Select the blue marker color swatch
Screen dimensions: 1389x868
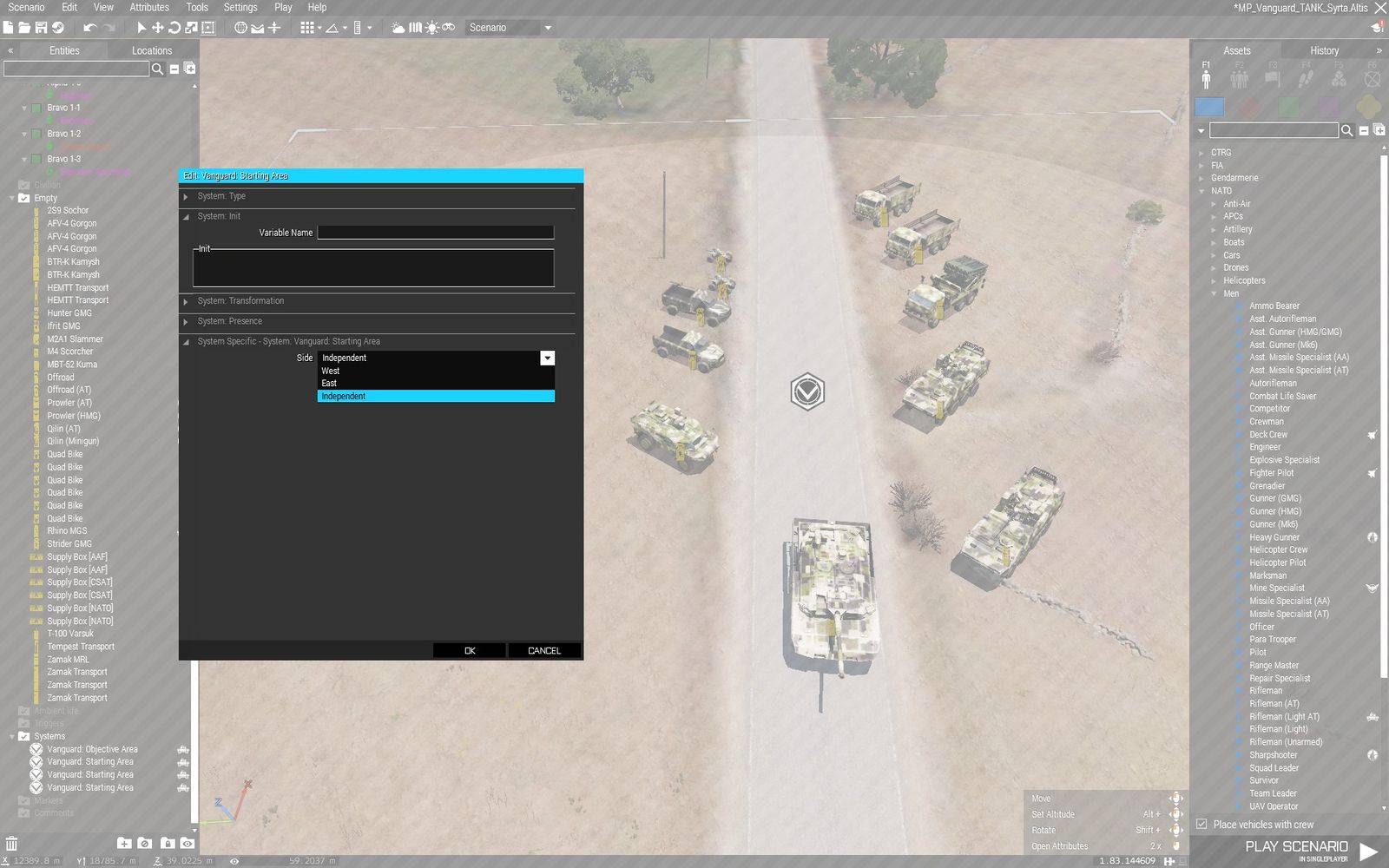tap(1209, 107)
